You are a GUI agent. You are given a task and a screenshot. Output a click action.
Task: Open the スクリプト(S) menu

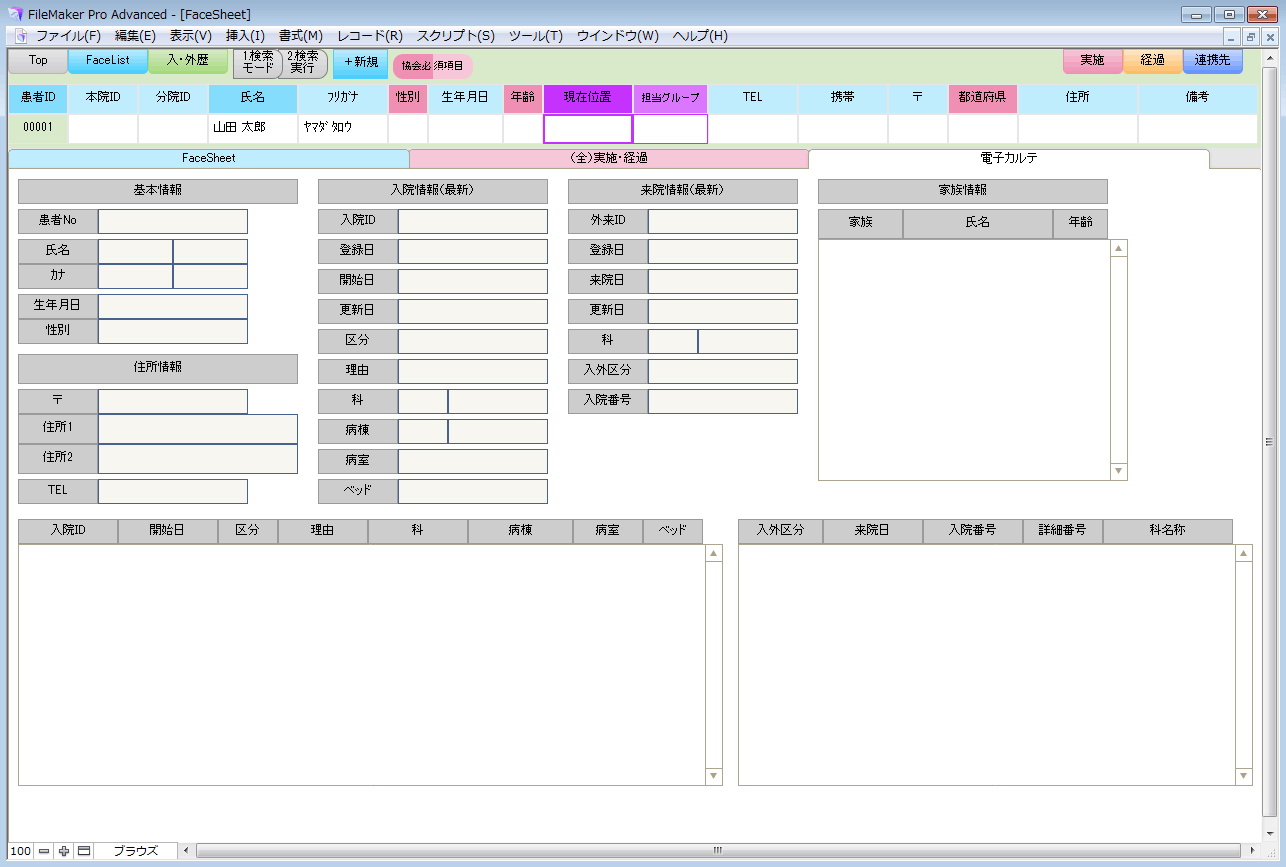click(455, 36)
